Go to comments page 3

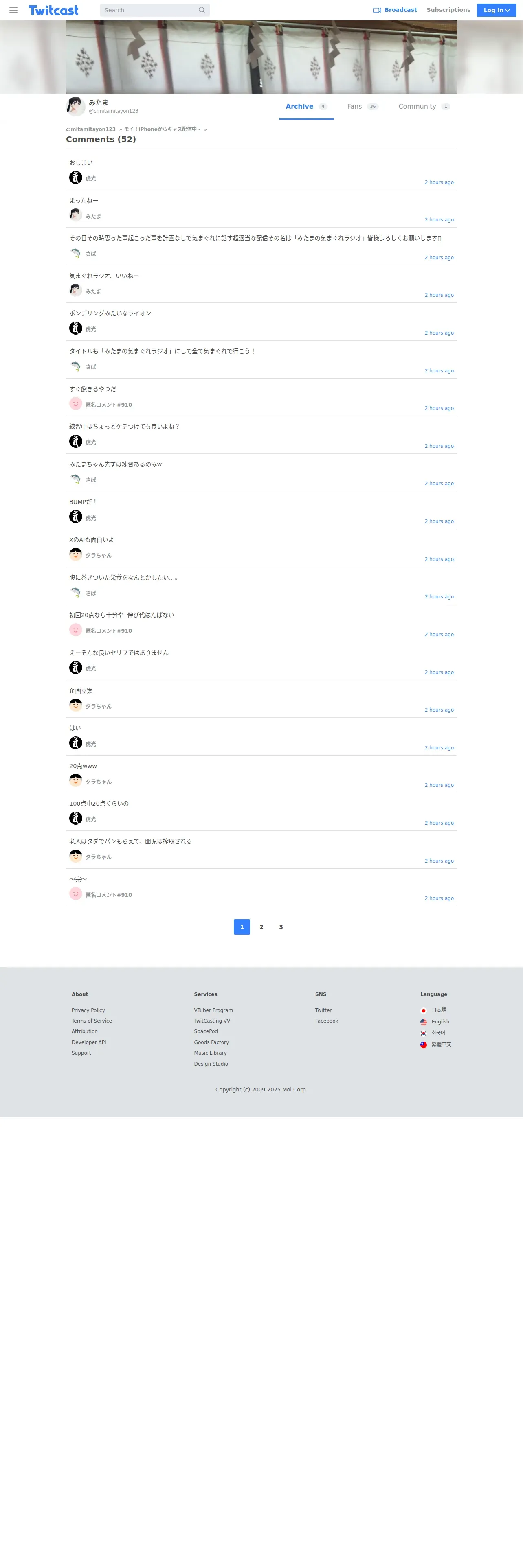pyautogui.click(x=281, y=926)
